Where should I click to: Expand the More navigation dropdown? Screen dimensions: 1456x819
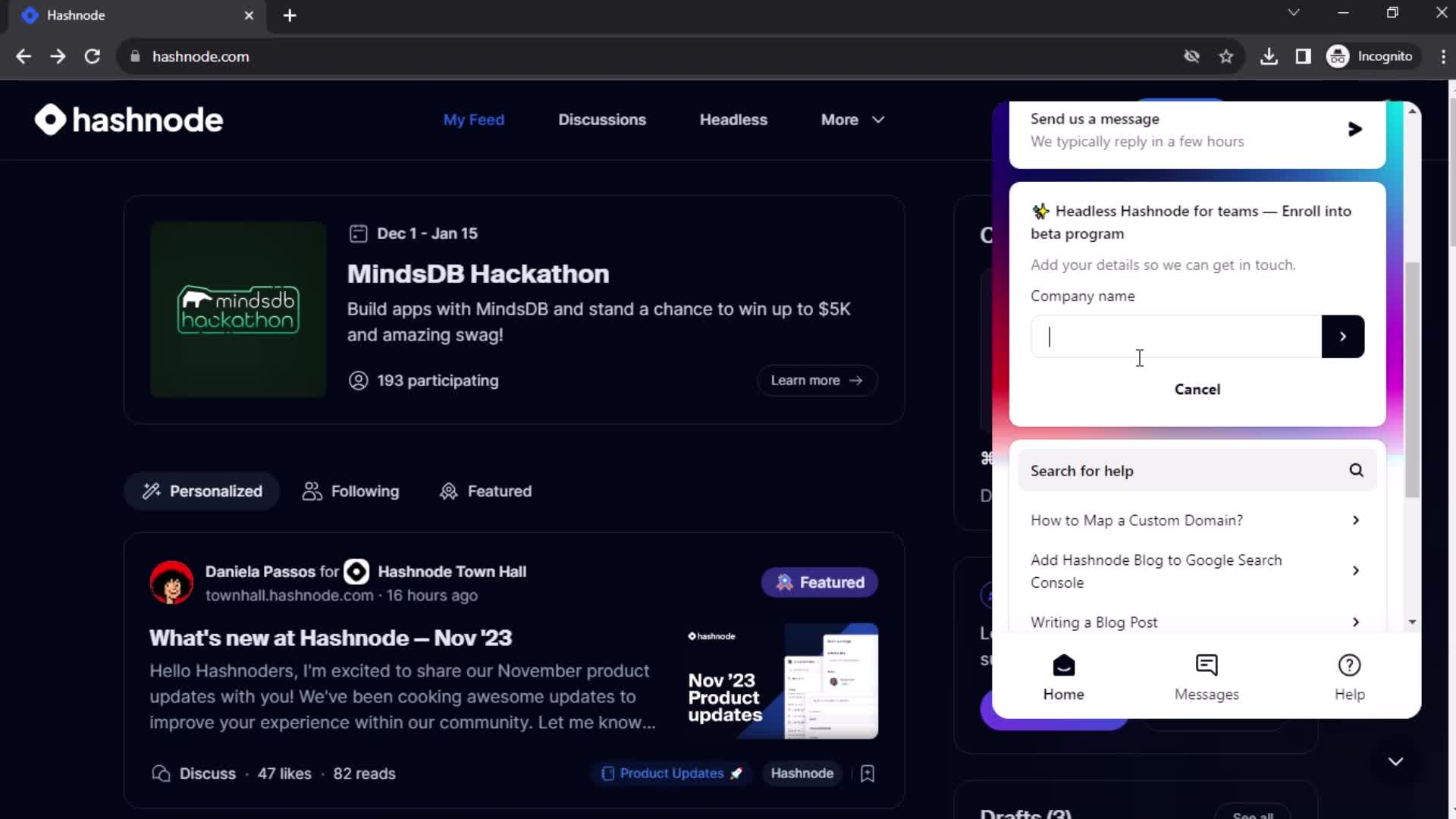click(x=852, y=119)
